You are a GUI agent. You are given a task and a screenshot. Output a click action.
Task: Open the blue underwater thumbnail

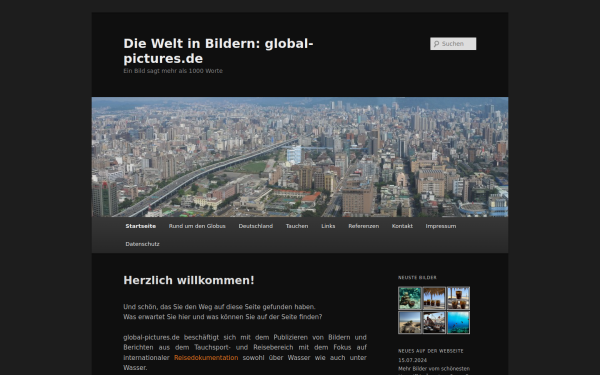[x=458, y=323]
